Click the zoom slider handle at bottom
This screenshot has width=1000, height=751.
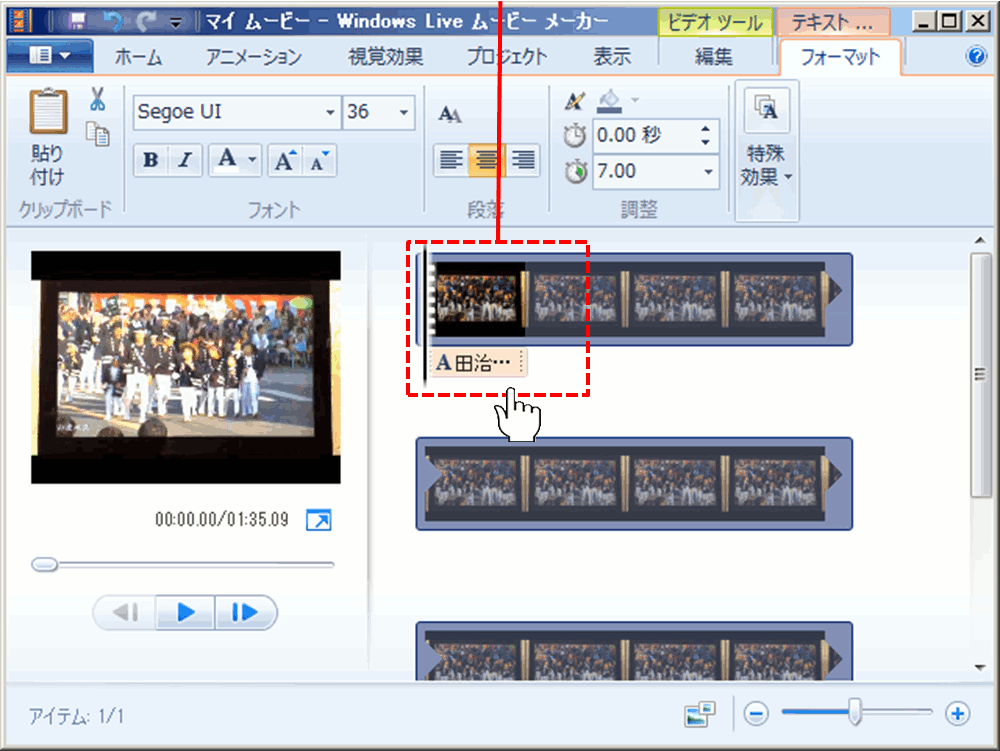click(x=855, y=712)
